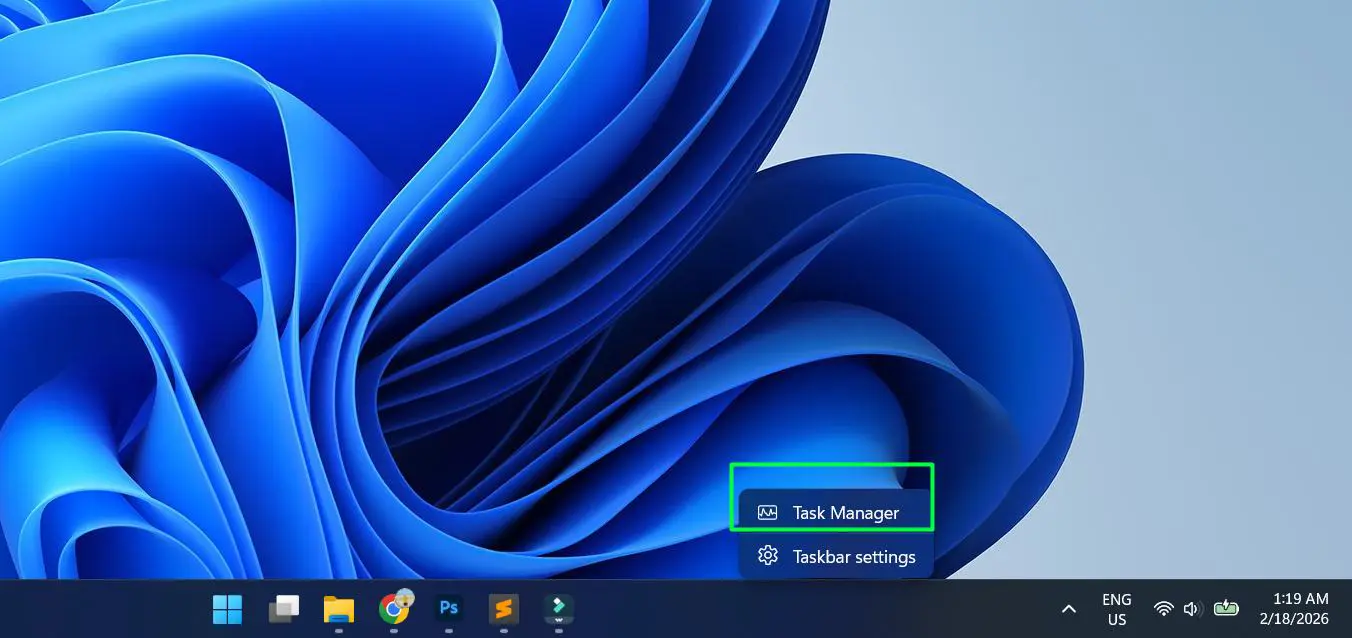Expand the hidden system tray icons
The height and width of the screenshot is (638, 1352).
(1068, 609)
